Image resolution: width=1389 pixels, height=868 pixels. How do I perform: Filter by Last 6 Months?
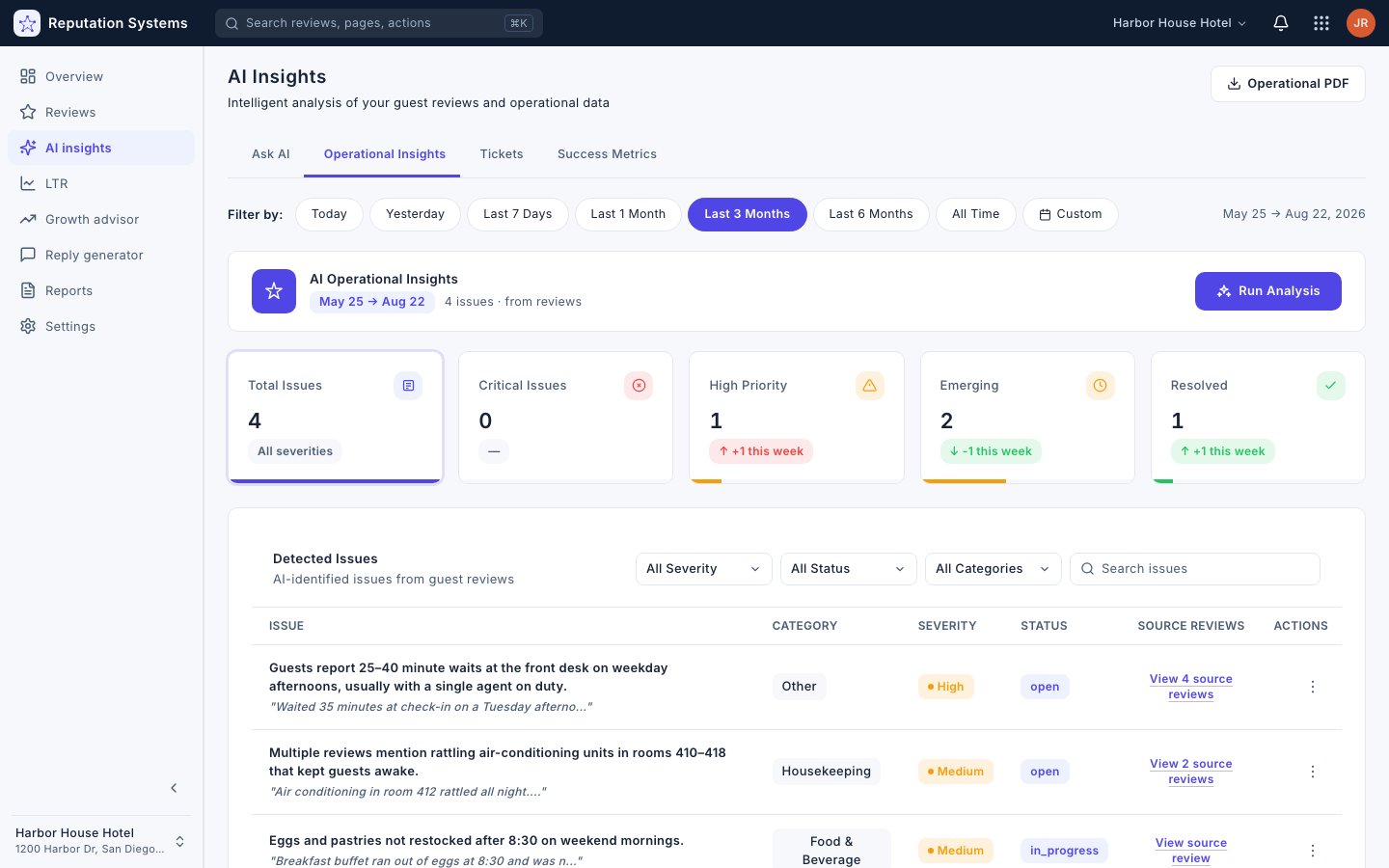[871, 214]
